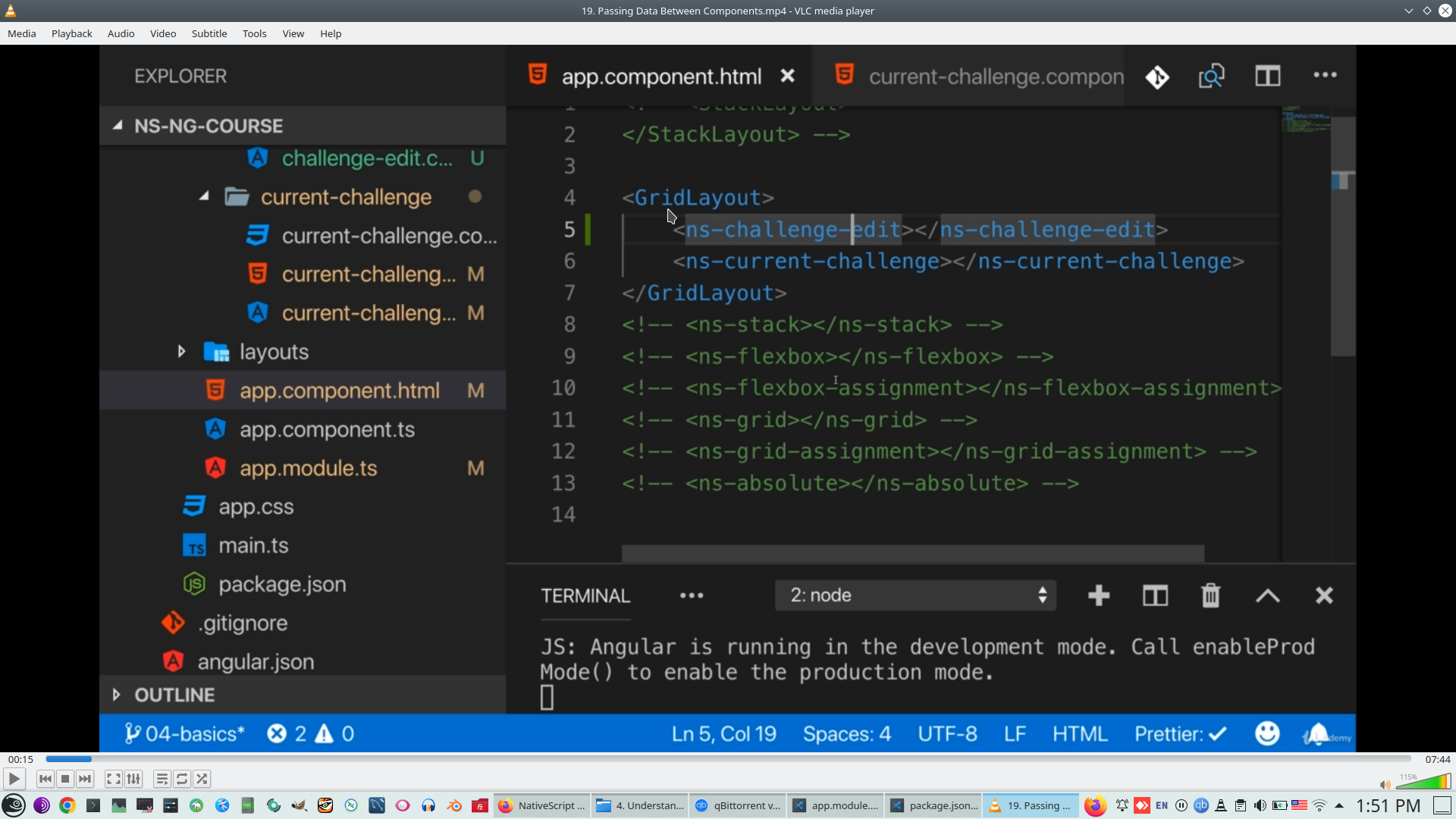
Task: Kill the terminal using the trash icon
Action: point(1210,595)
